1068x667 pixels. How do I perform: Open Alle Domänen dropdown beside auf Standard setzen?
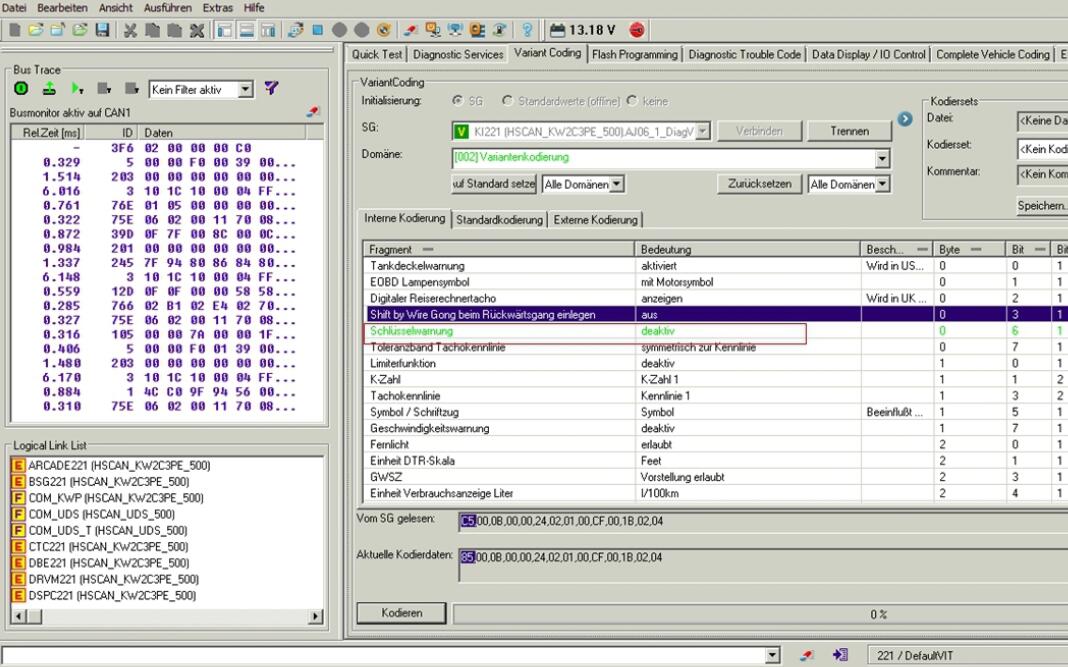(x=616, y=184)
